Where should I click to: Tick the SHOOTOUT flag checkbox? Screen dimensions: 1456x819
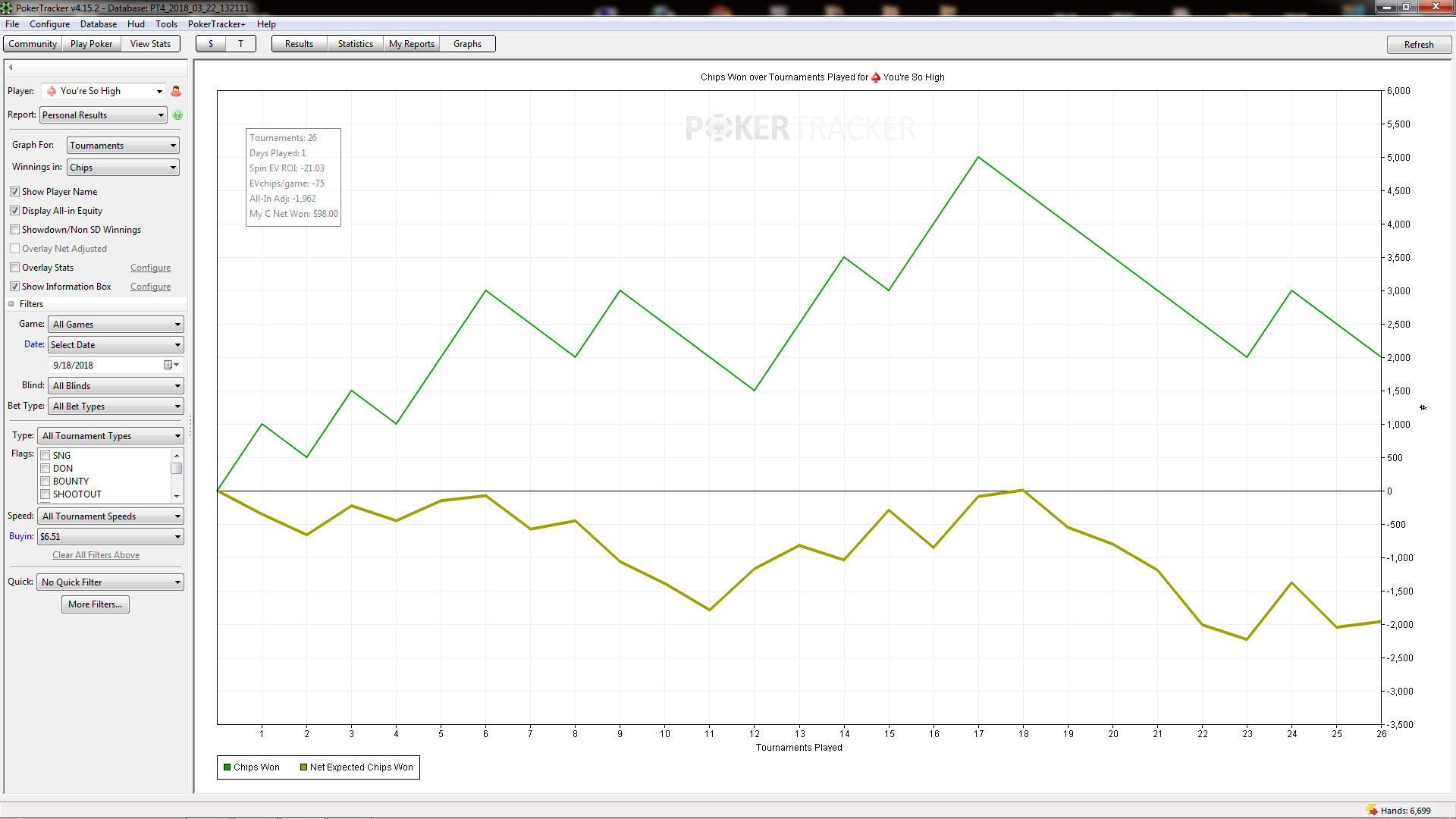tap(45, 494)
